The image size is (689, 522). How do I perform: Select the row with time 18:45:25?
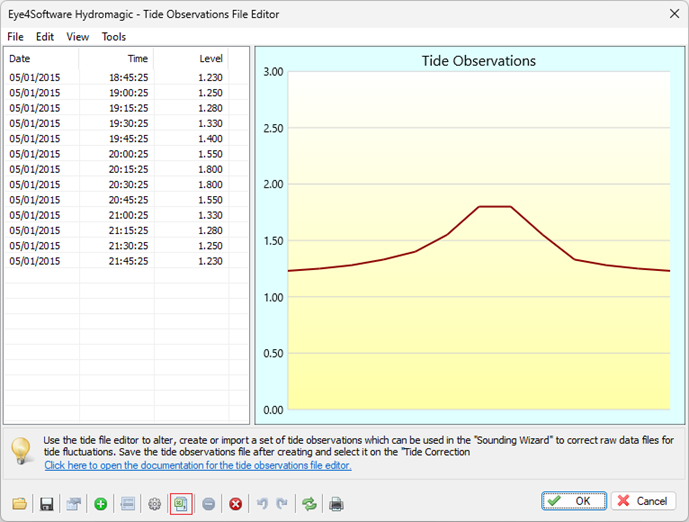[x=126, y=77]
